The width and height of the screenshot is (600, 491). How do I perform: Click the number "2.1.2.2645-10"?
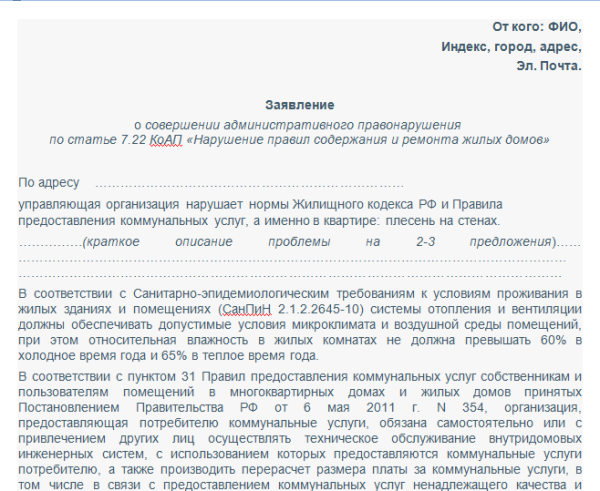[x=318, y=309]
